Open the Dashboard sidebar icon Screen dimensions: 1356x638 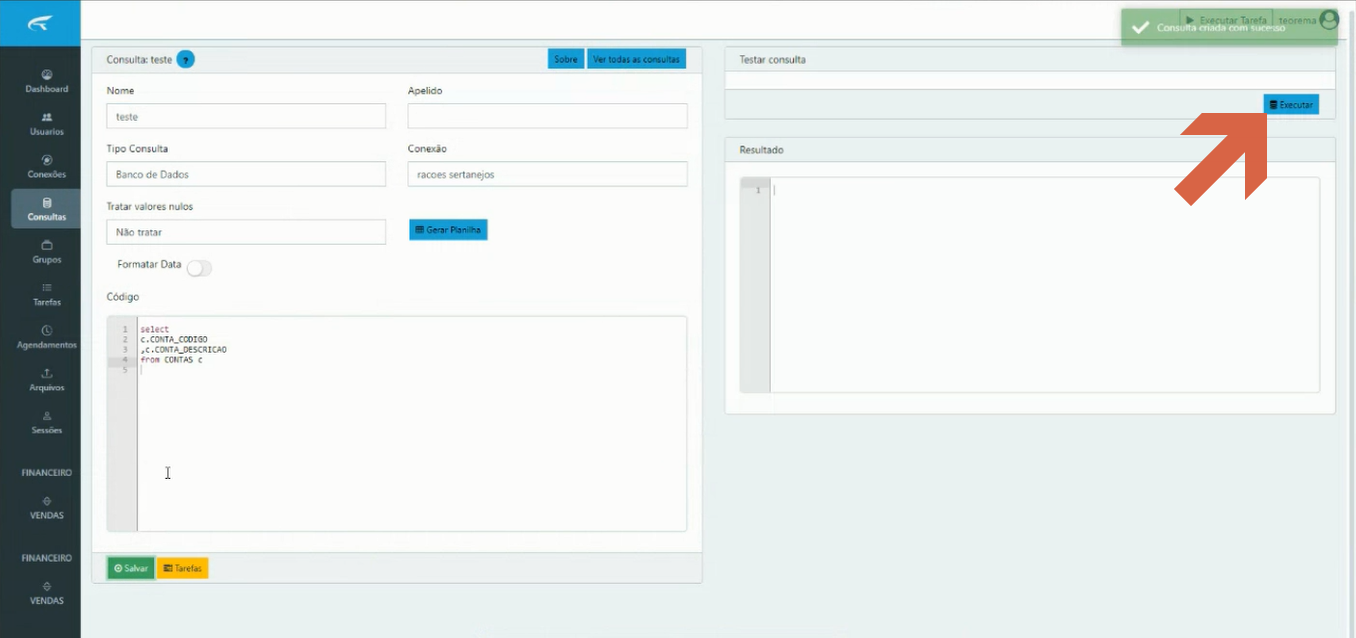click(47, 75)
